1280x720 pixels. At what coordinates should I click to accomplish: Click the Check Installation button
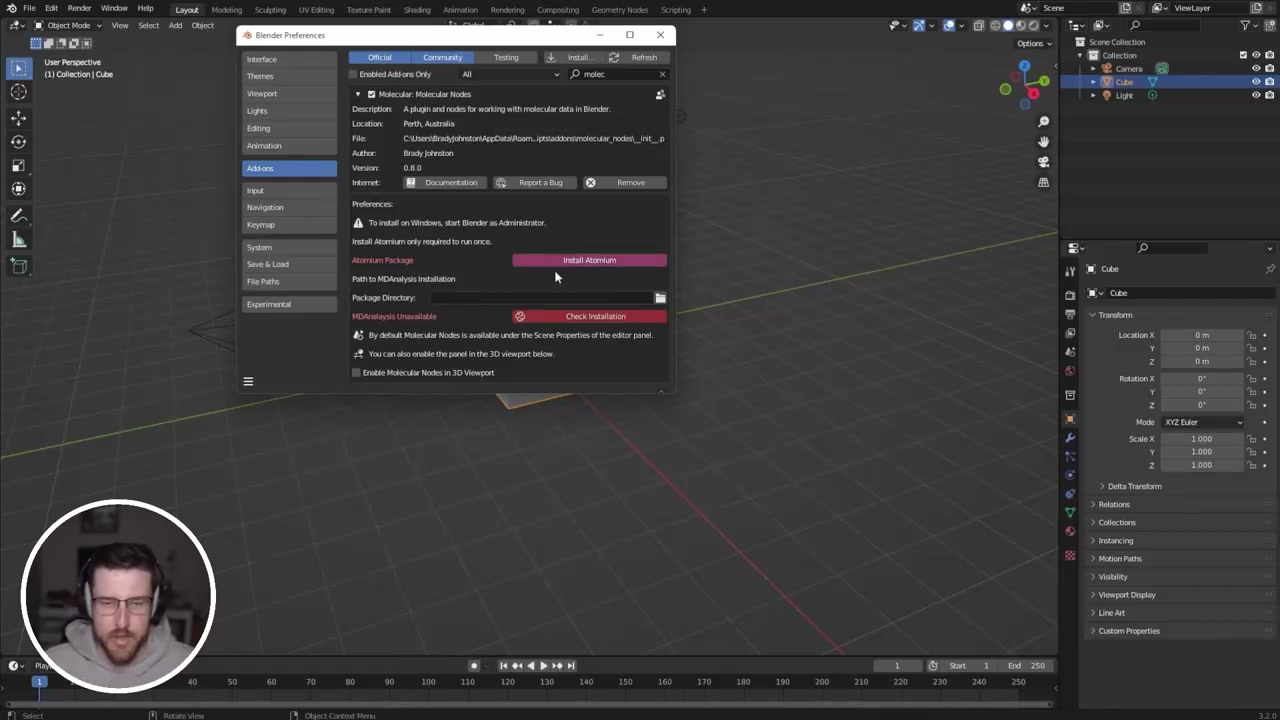(589, 316)
